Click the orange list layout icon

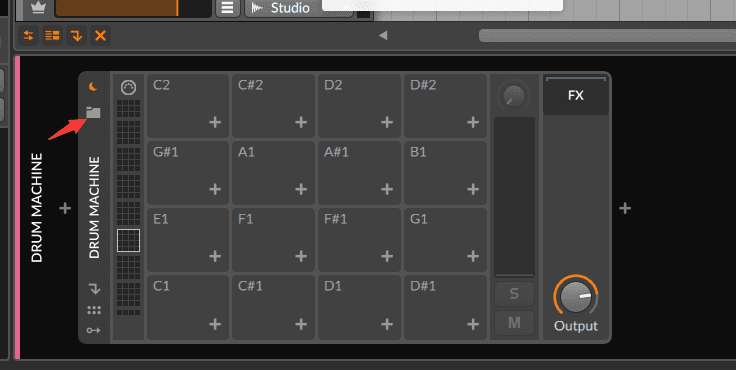click(52, 36)
